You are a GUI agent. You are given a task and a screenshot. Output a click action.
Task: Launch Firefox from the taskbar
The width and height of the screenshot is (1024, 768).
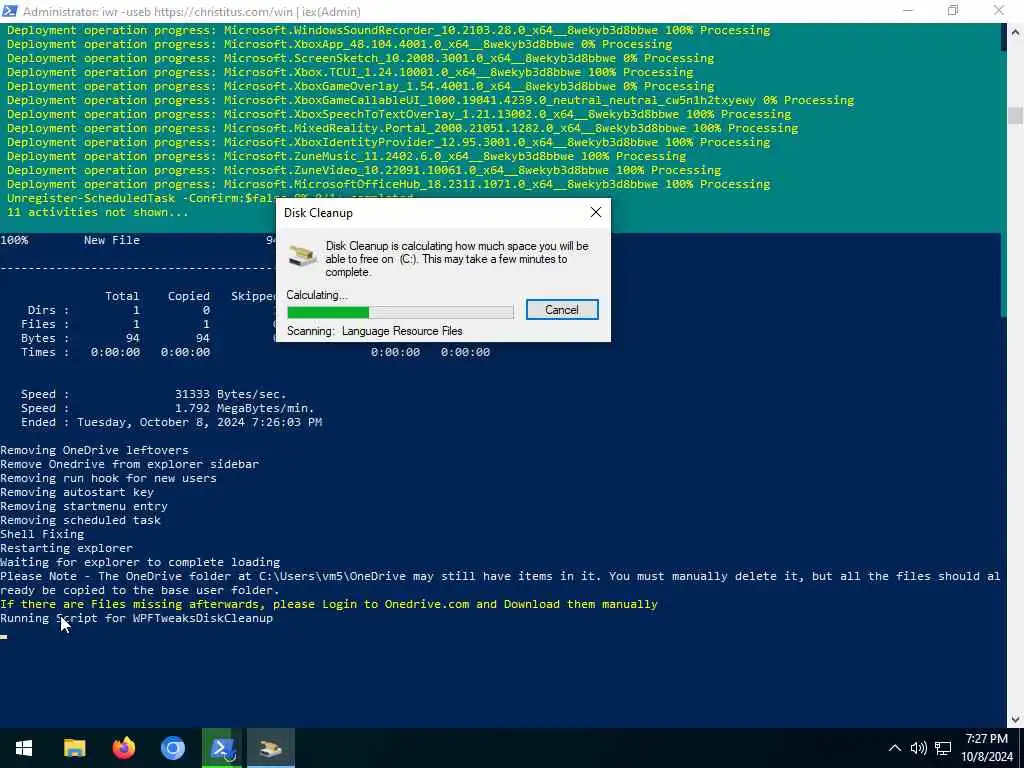(123, 748)
